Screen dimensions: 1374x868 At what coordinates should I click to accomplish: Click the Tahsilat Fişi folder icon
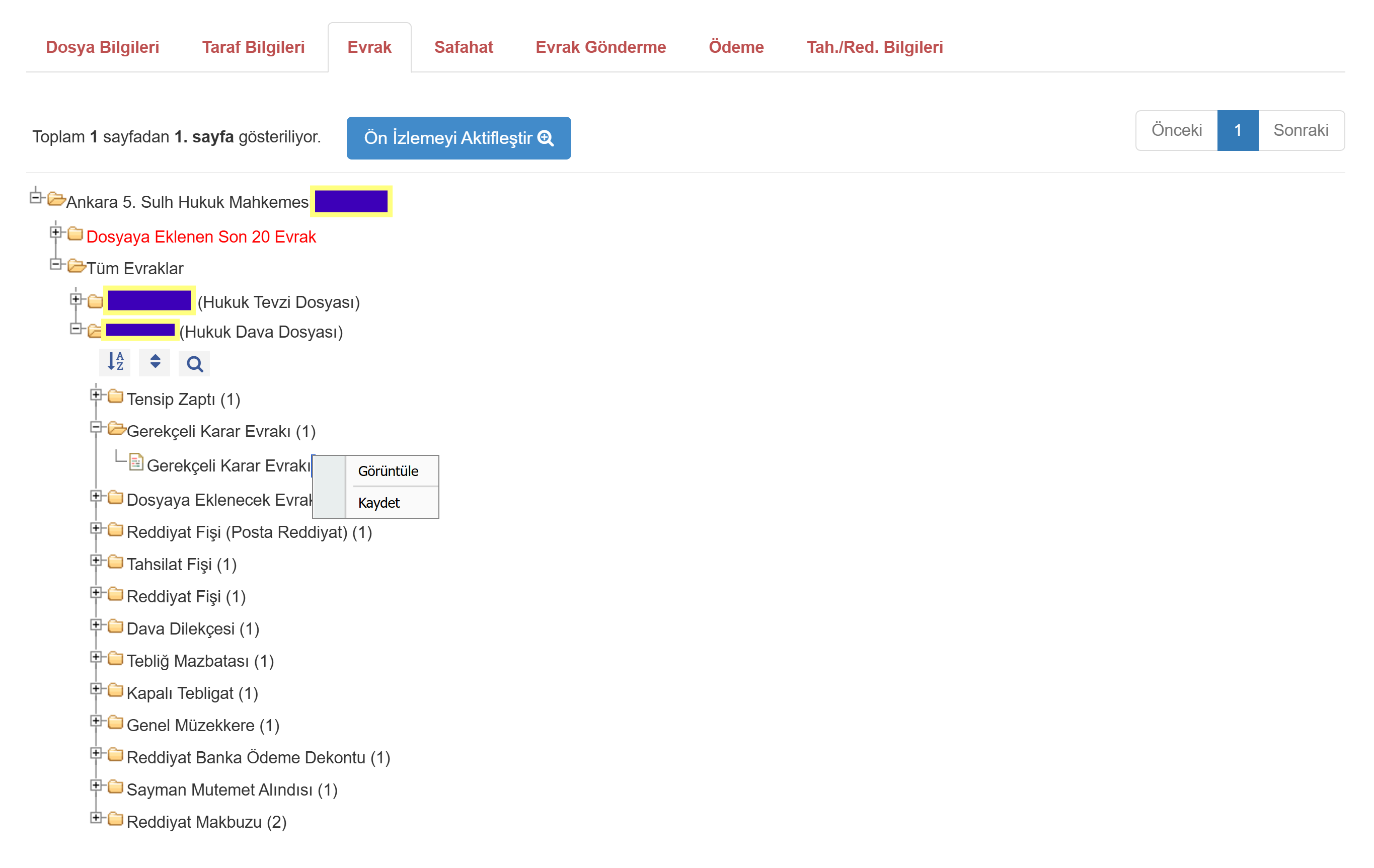[116, 562]
